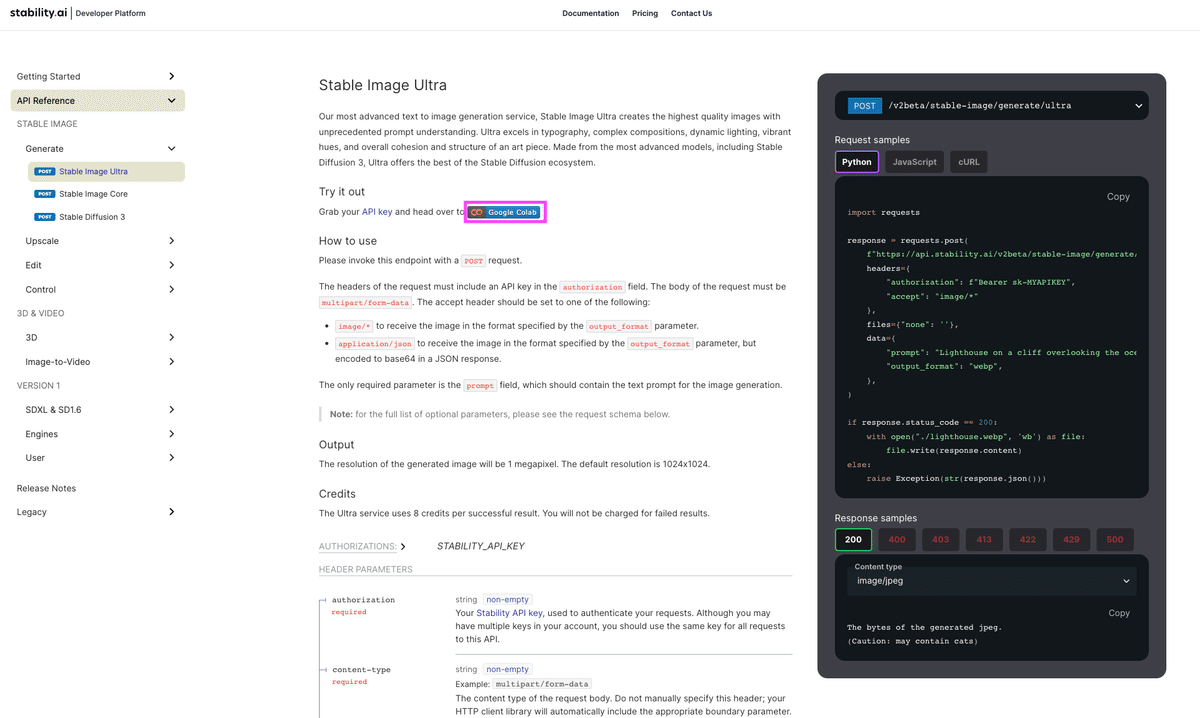Click the POST badge in the endpoint selector

tap(866, 105)
